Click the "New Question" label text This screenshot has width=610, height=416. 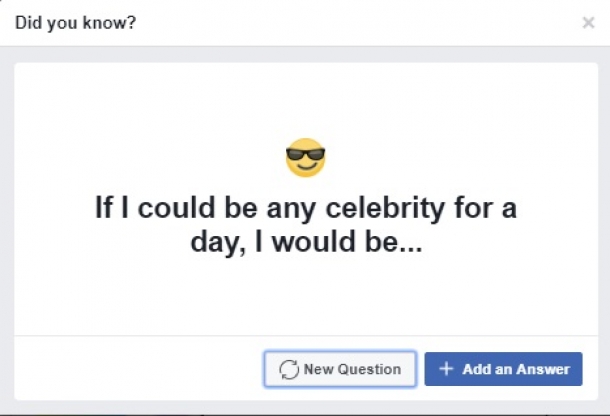point(352,369)
